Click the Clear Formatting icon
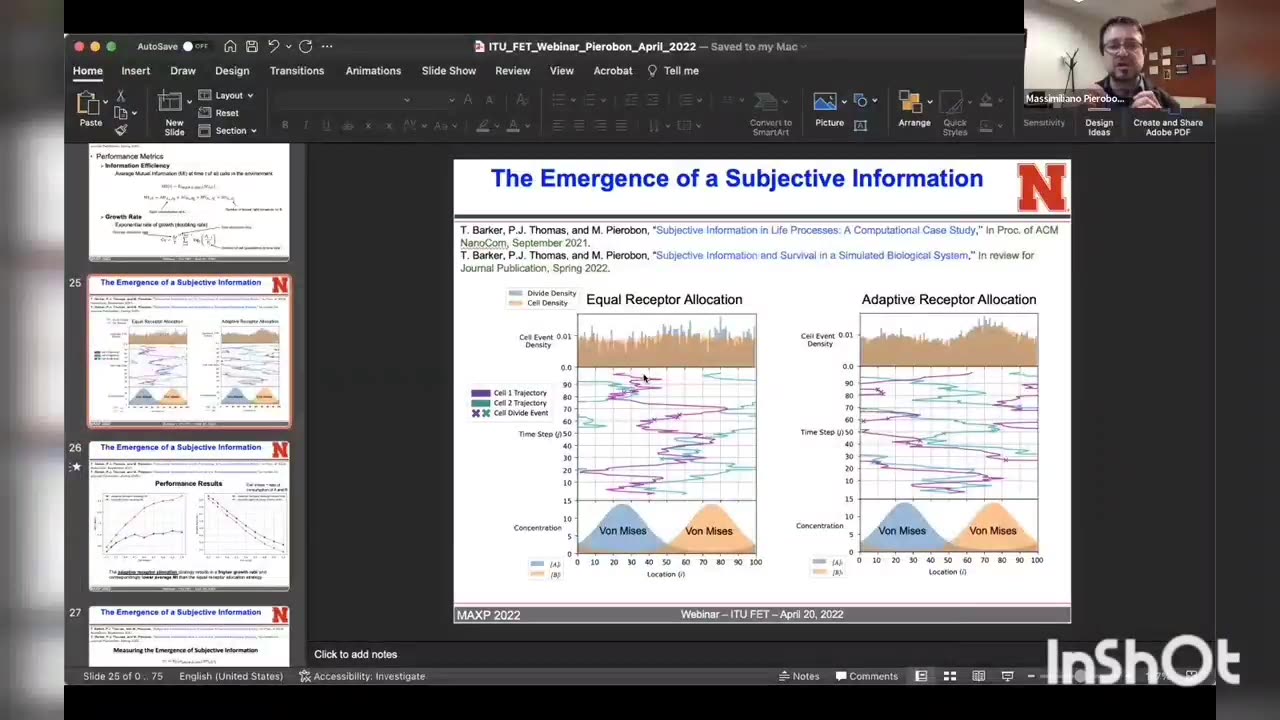Viewport: 1280px width, 720px height. [x=521, y=99]
